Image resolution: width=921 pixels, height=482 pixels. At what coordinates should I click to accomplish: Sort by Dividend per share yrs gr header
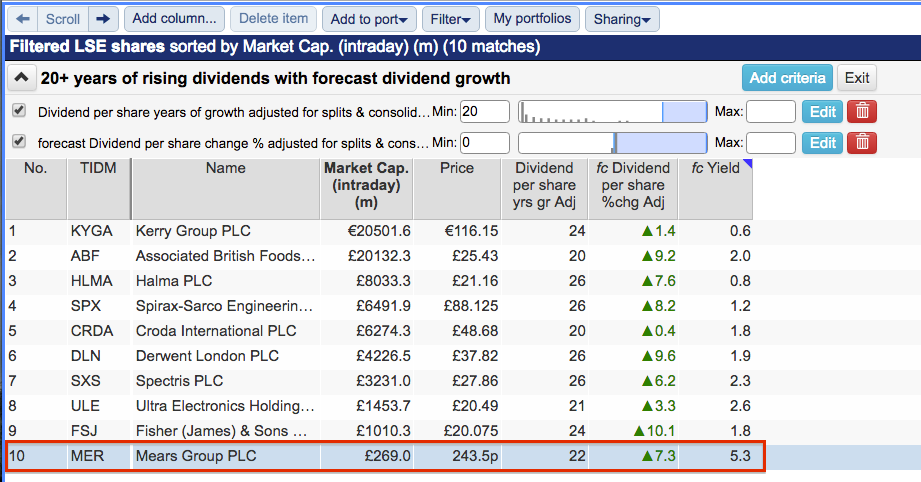click(x=544, y=188)
